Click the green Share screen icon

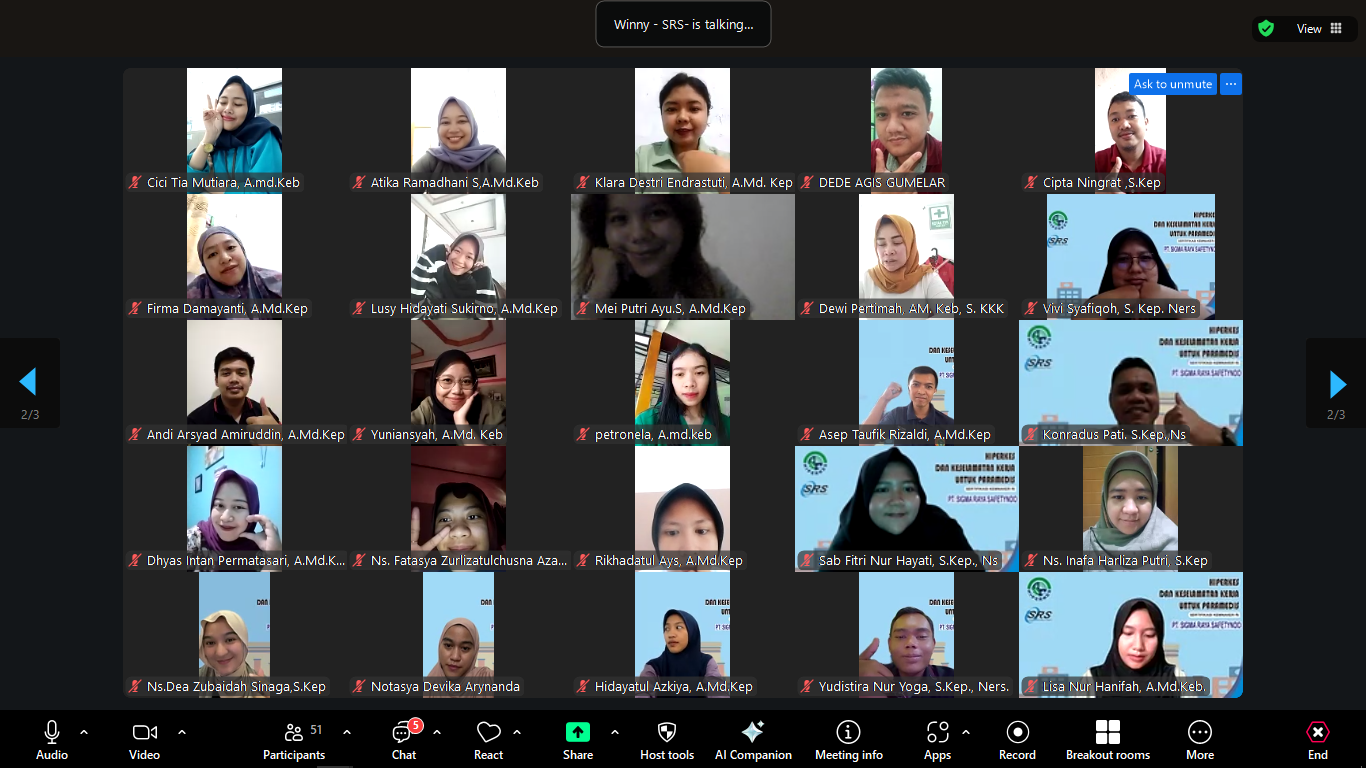coord(577,733)
